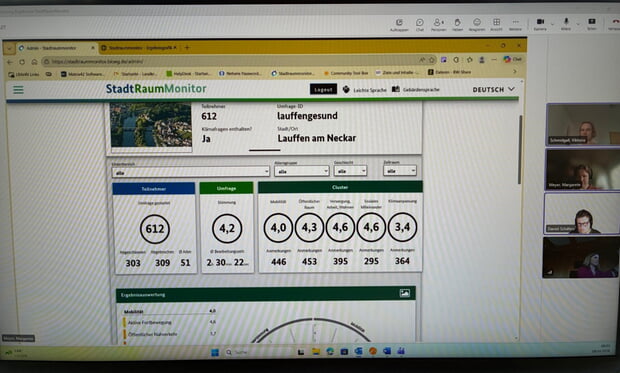620x373 pixels.
Task: Click the StadtRaumMonitor logo
Action: [156, 89]
